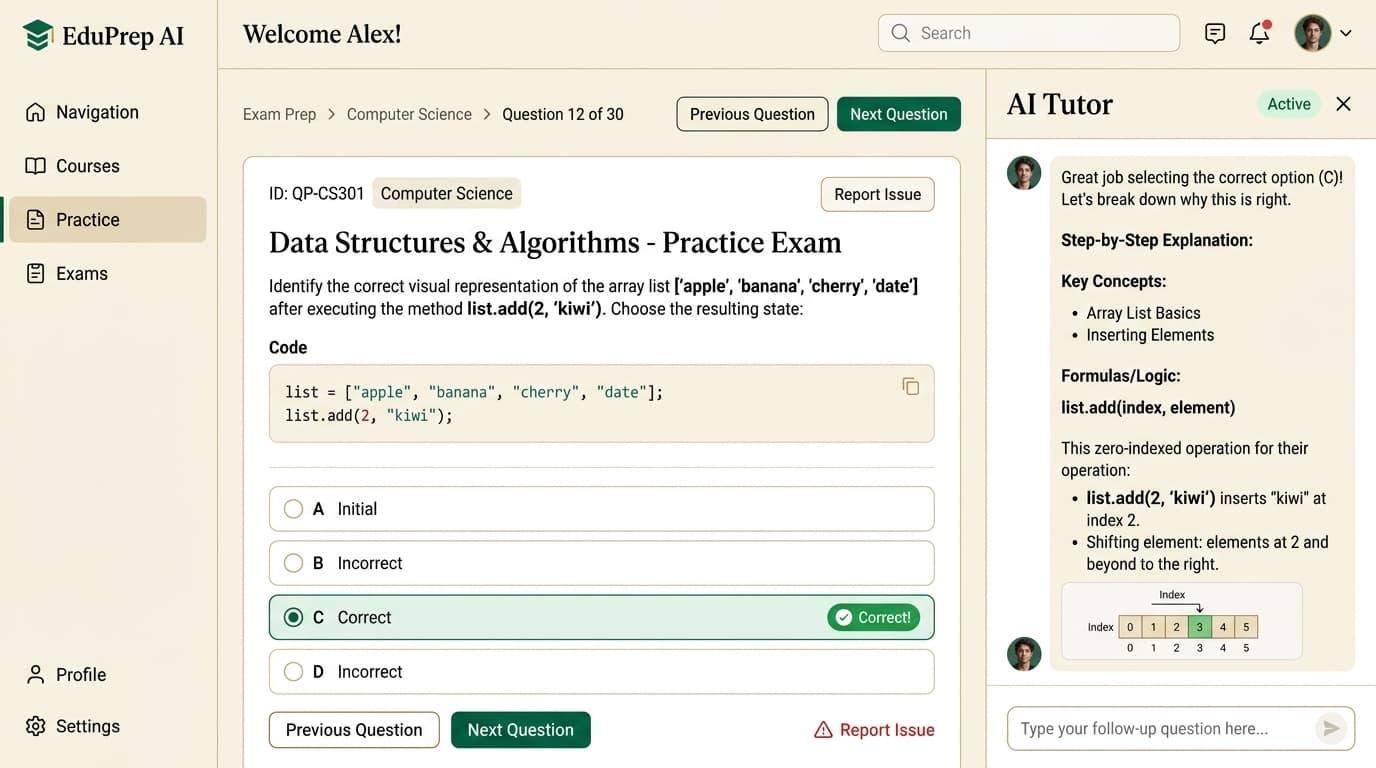Image resolution: width=1376 pixels, height=768 pixels.
Task: Click the Exams clipboard icon
Action: coord(36,273)
